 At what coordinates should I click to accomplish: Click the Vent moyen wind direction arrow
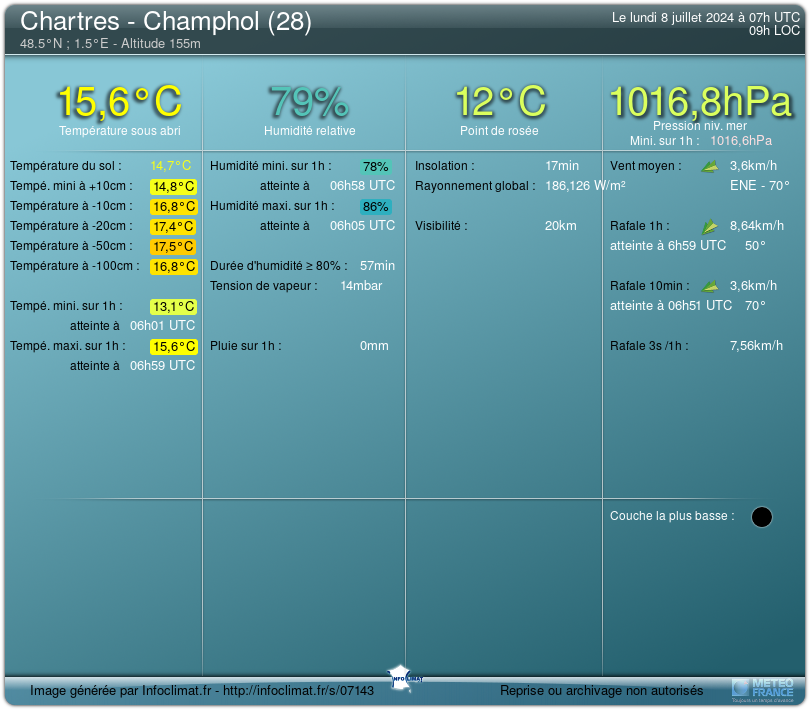(710, 166)
